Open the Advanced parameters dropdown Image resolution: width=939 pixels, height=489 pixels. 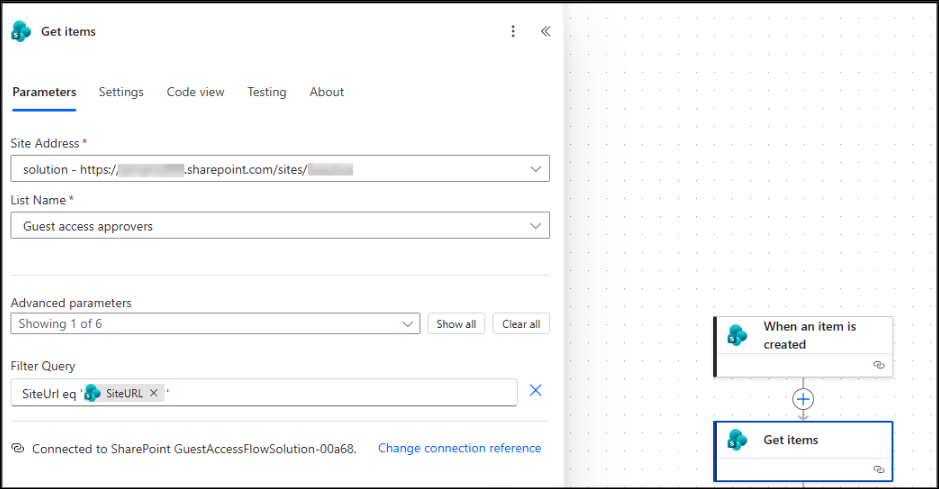click(409, 324)
